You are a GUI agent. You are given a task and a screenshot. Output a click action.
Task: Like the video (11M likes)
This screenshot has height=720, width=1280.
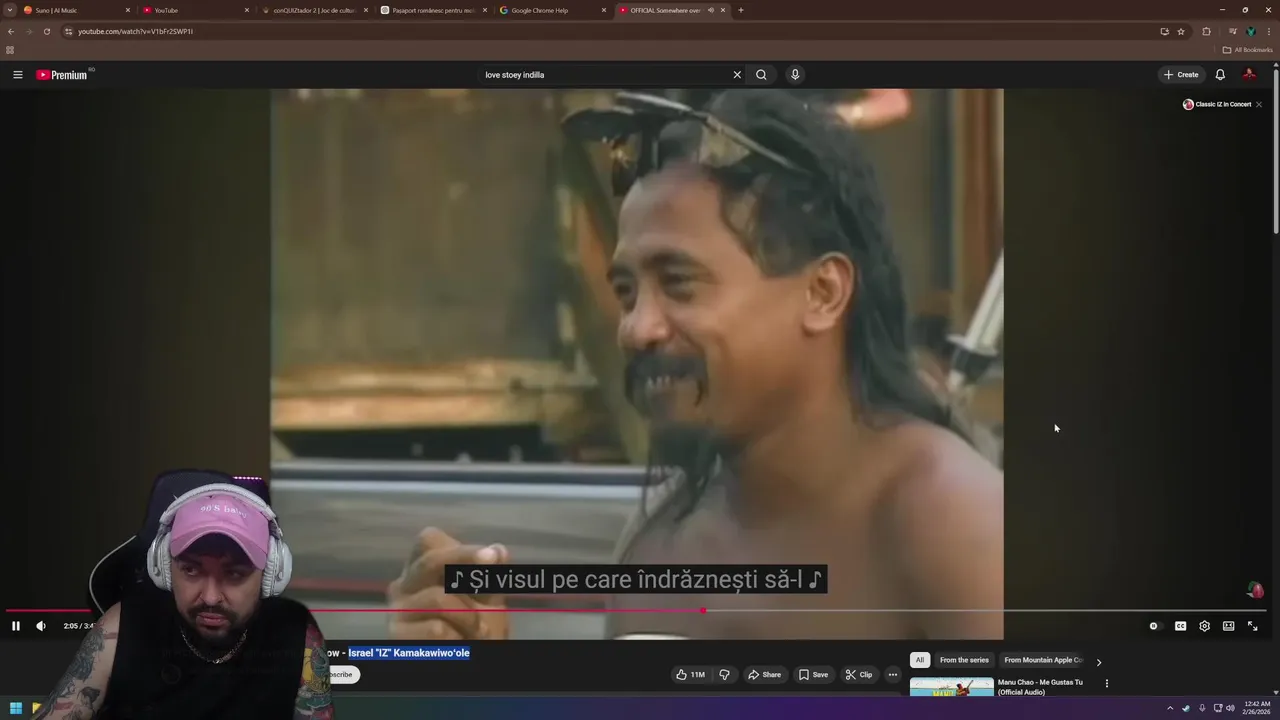pos(690,675)
